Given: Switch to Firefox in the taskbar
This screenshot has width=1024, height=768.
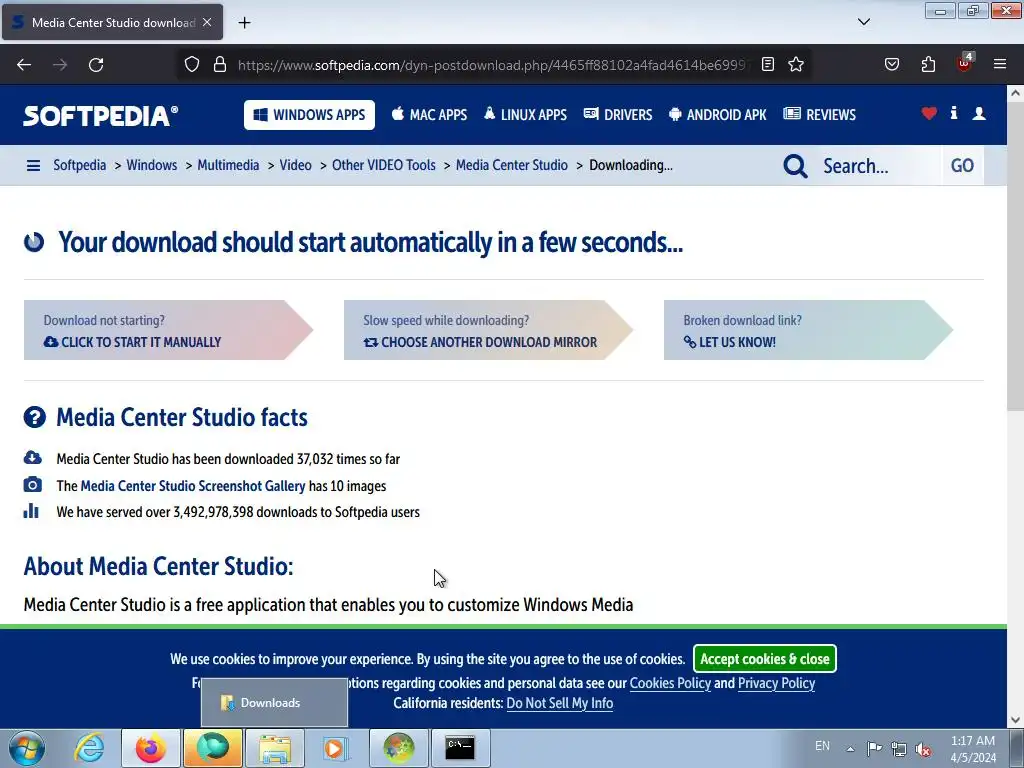Looking at the screenshot, I should click(x=150, y=748).
